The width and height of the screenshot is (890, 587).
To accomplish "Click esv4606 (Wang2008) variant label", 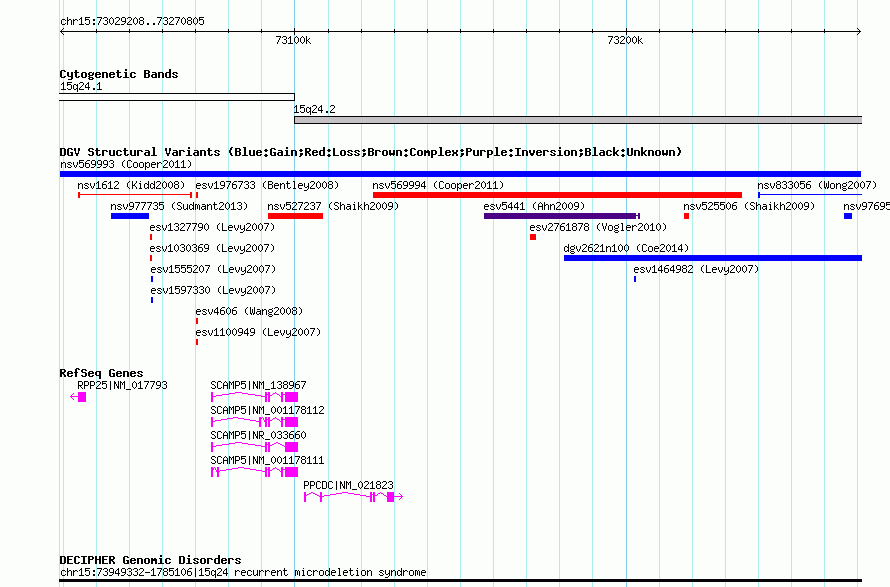I will pyautogui.click(x=249, y=311).
